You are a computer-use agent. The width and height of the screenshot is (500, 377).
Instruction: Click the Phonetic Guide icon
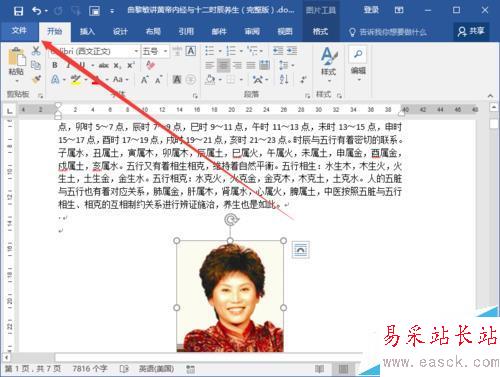tap(177, 51)
